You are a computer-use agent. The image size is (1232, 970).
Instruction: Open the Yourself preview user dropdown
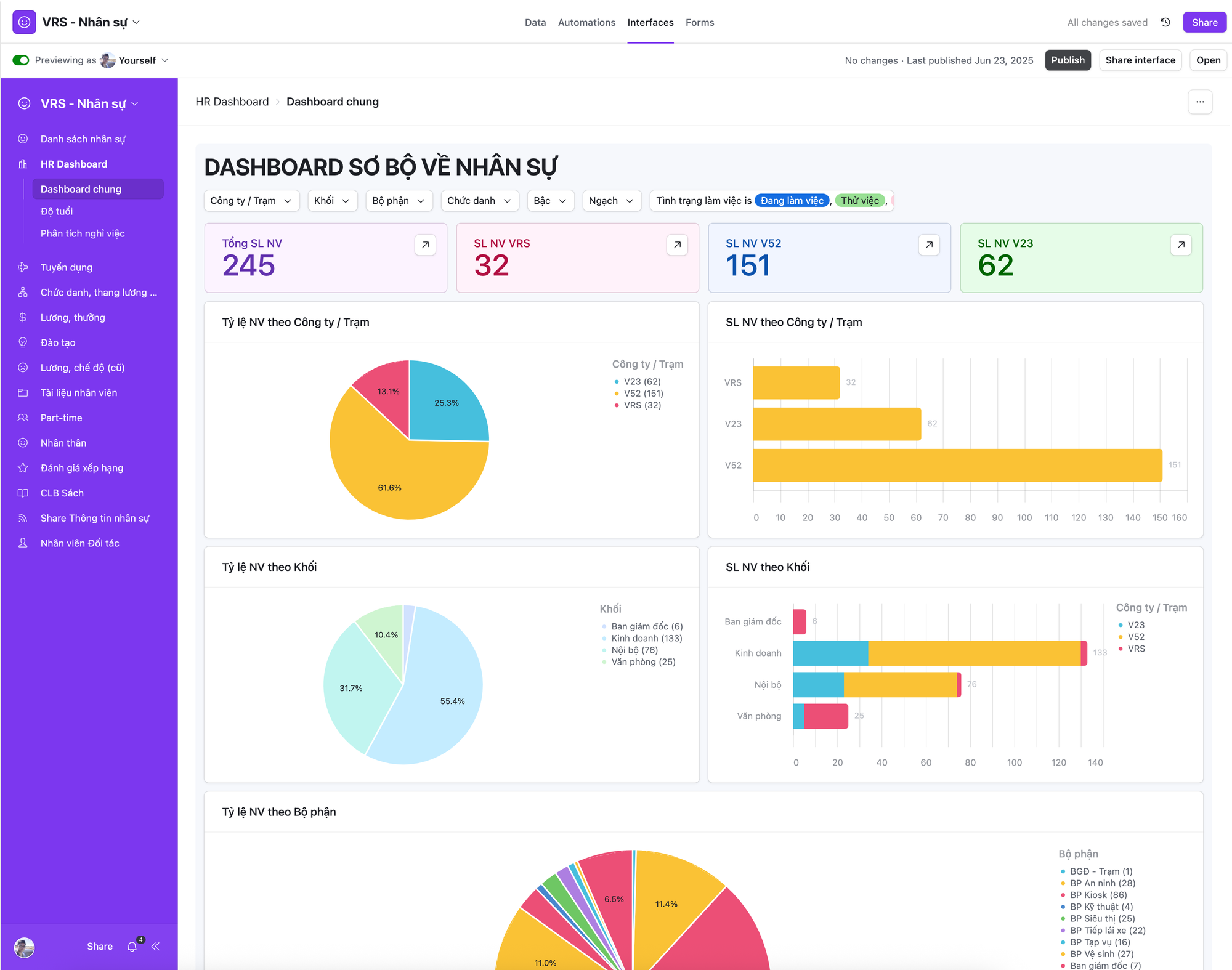coord(134,60)
